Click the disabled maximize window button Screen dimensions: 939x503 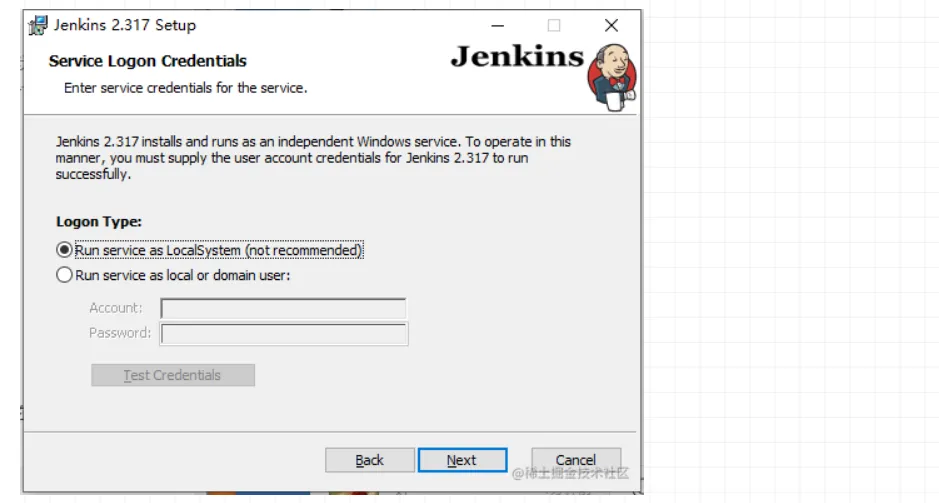[x=554, y=25]
